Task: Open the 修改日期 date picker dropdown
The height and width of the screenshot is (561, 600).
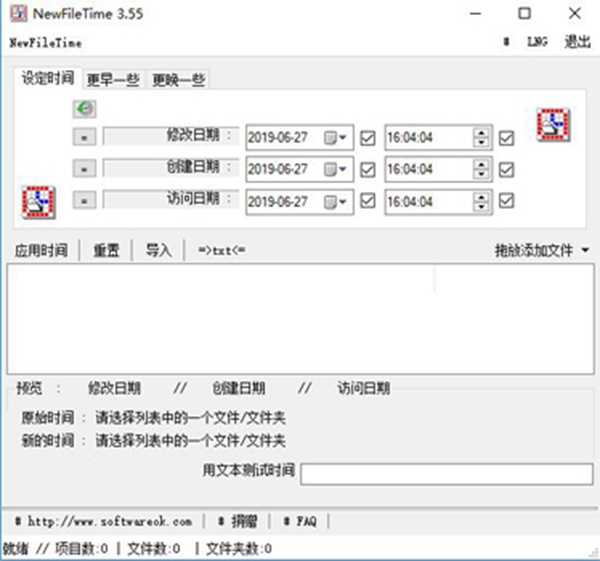Action: tap(336, 137)
